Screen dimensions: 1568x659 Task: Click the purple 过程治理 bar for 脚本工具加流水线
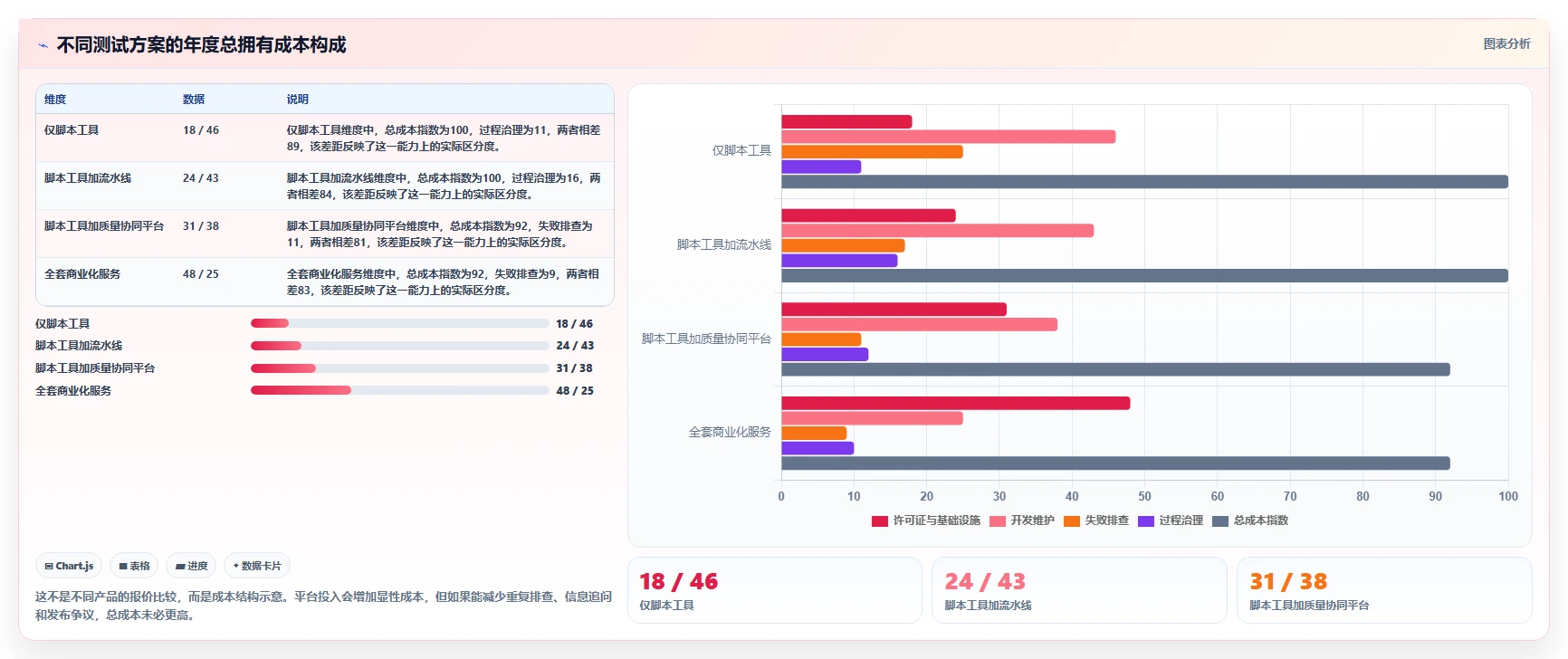pos(839,261)
